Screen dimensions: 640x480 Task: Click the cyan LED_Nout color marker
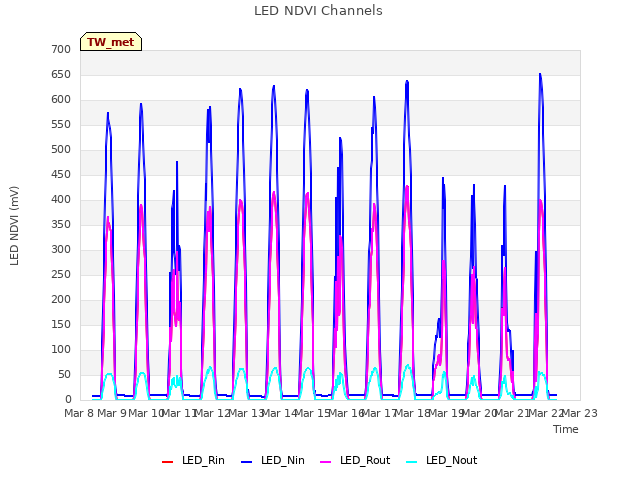(412, 462)
